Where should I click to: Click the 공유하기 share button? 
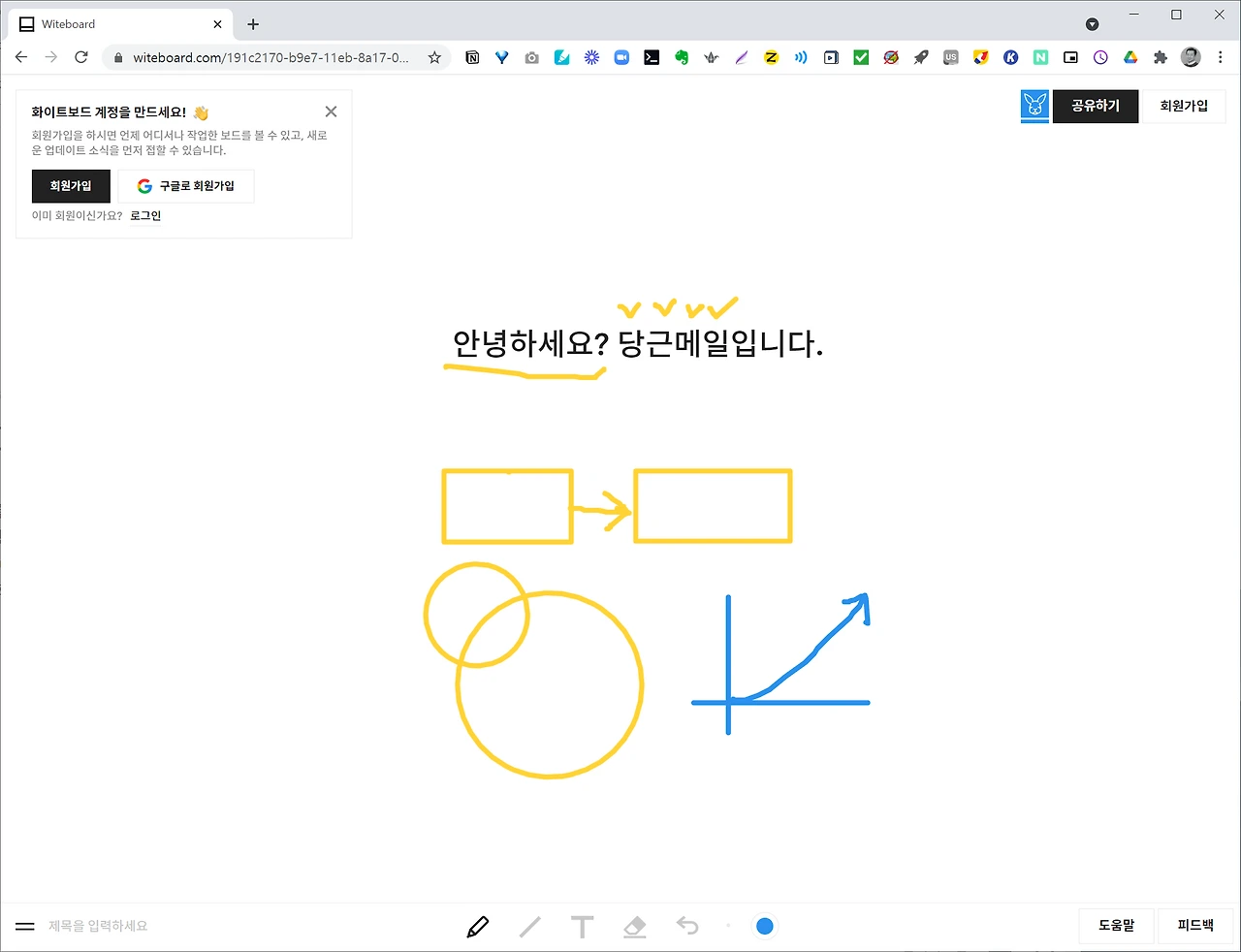click(1096, 106)
